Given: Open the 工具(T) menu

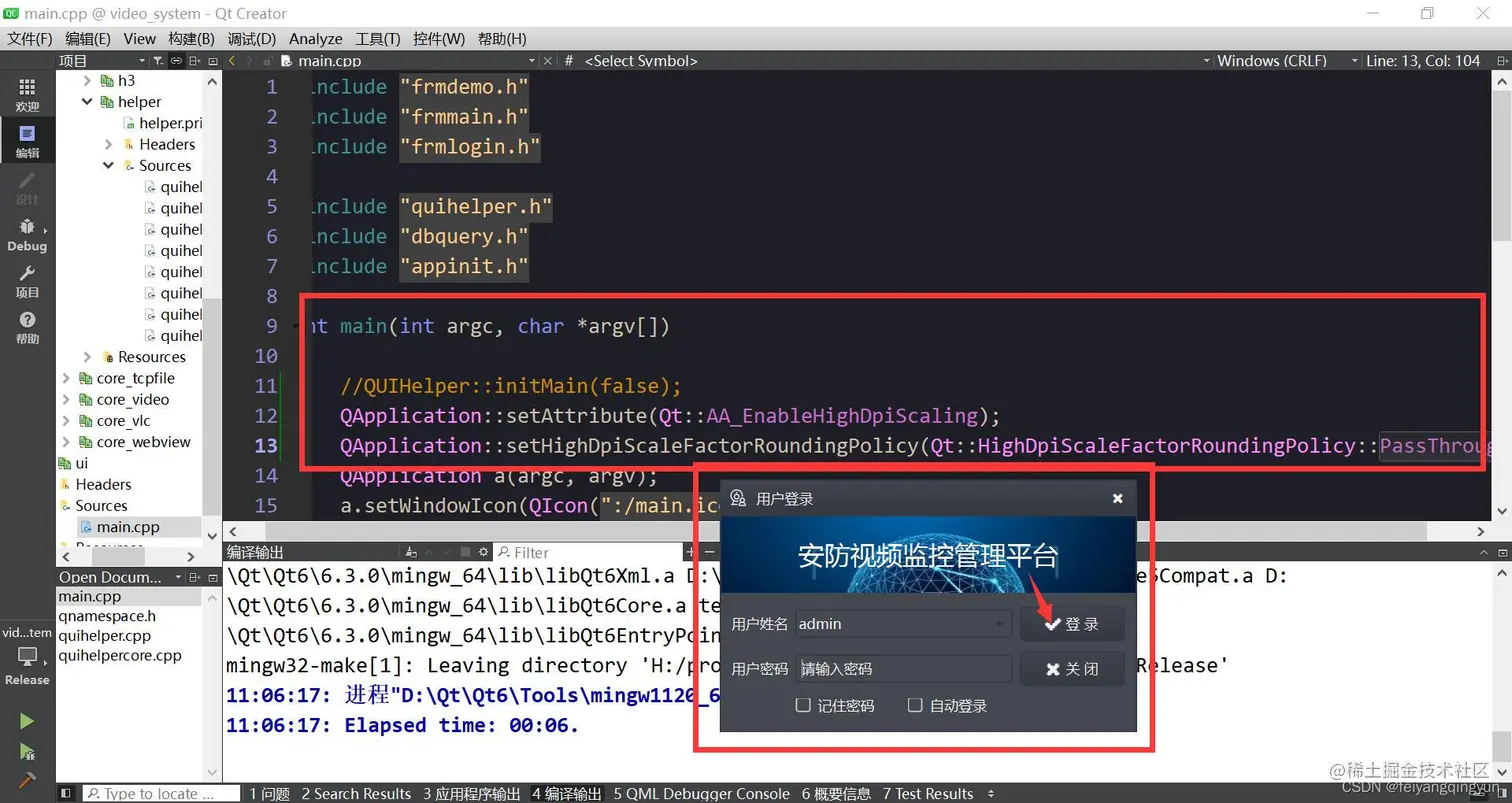Looking at the screenshot, I should coord(376,39).
